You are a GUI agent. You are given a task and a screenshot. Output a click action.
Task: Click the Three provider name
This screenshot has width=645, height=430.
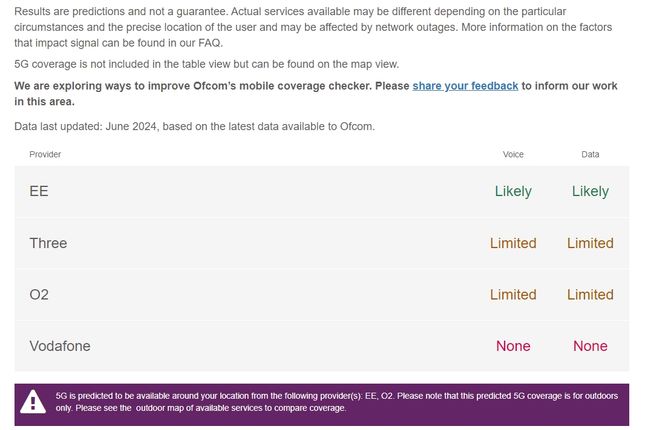pyautogui.click(x=48, y=243)
